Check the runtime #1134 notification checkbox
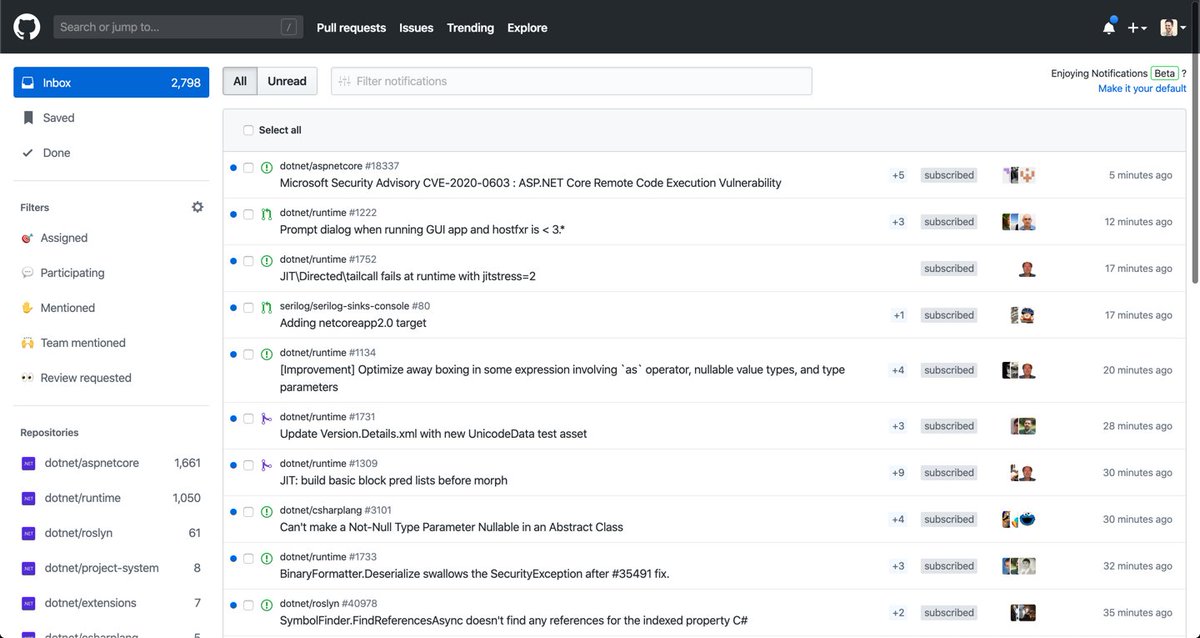 (248, 354)
